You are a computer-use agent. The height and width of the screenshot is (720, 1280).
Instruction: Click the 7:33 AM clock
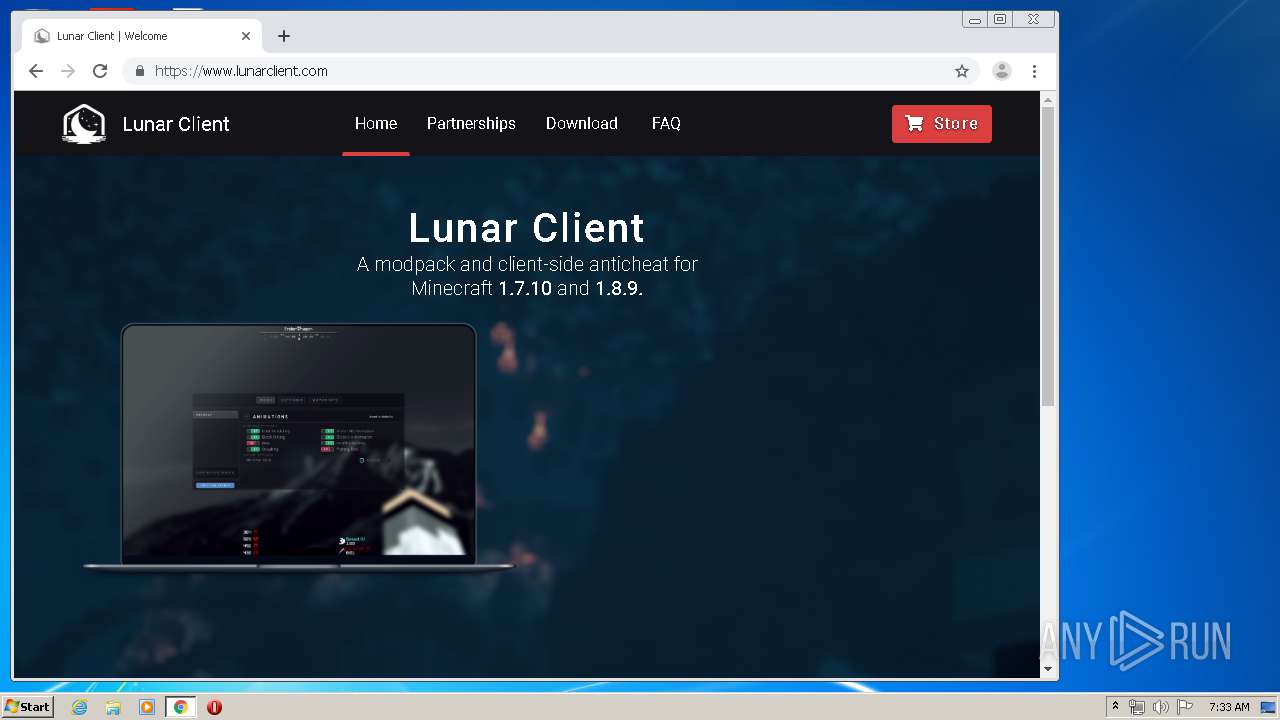tap(1229, 707)
